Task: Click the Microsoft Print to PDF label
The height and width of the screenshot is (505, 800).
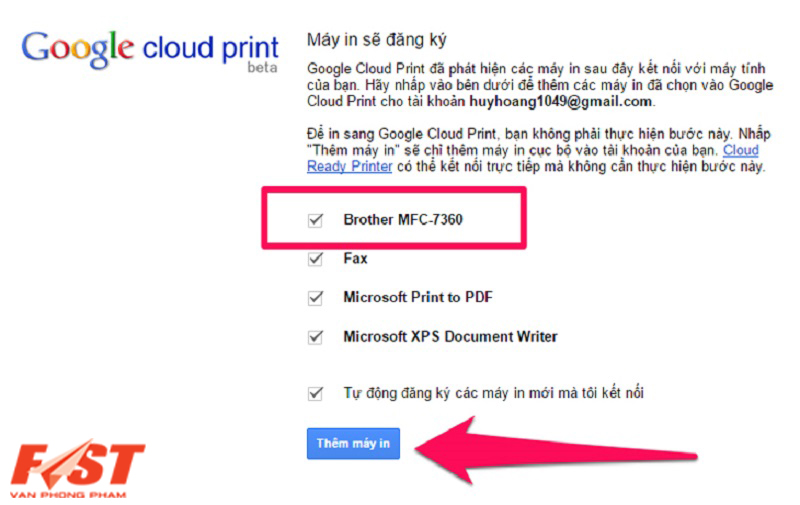Action: tap(418, 297)
